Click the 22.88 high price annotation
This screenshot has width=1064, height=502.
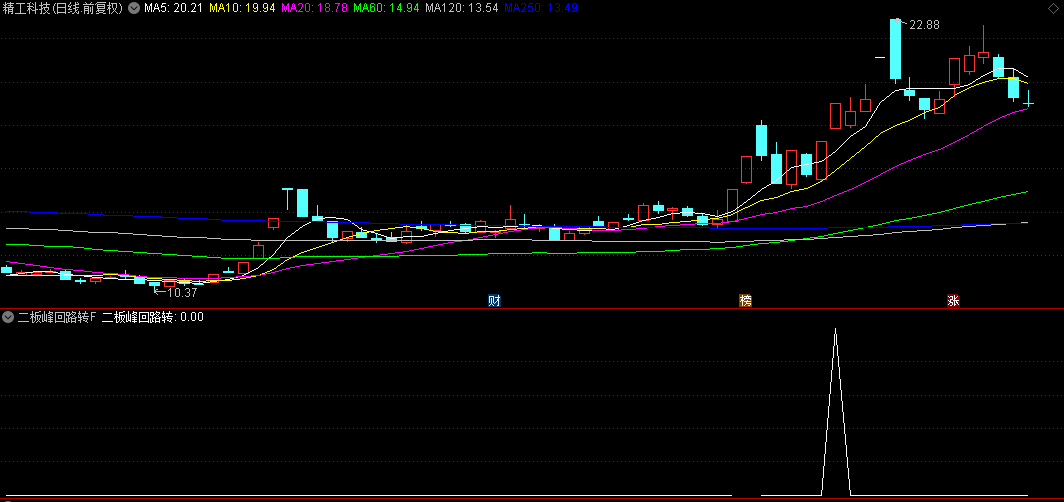click(925, 24)
